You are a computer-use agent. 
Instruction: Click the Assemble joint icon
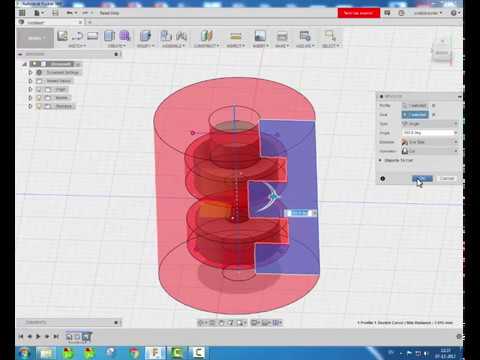tap(181, 36)
